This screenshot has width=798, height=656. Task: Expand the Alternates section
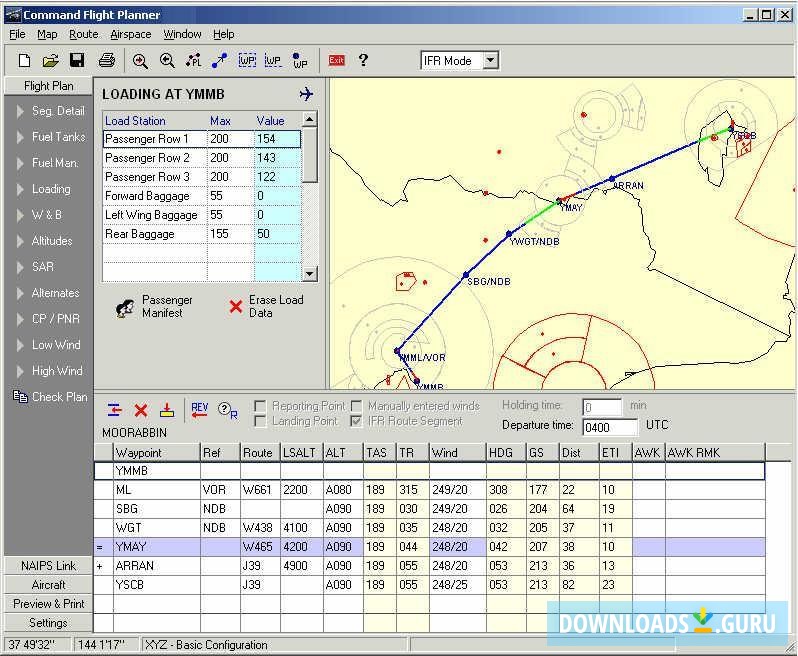[21, 293]
